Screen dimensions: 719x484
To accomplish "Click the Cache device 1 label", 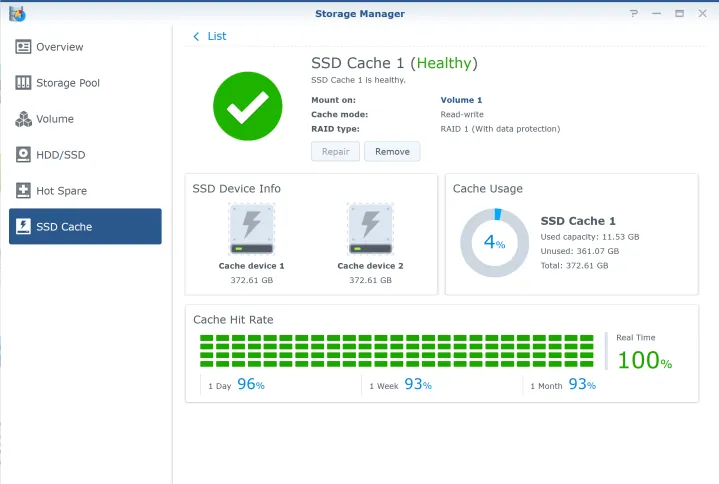I will 251,266.
